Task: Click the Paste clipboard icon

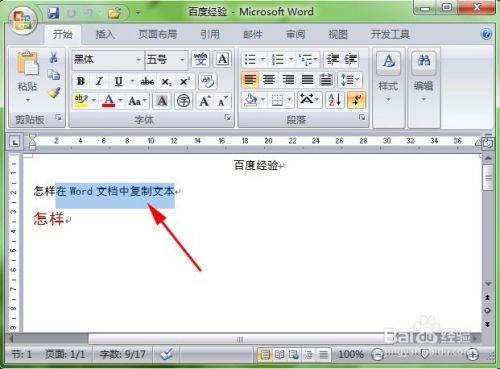Action: (28, 63)
